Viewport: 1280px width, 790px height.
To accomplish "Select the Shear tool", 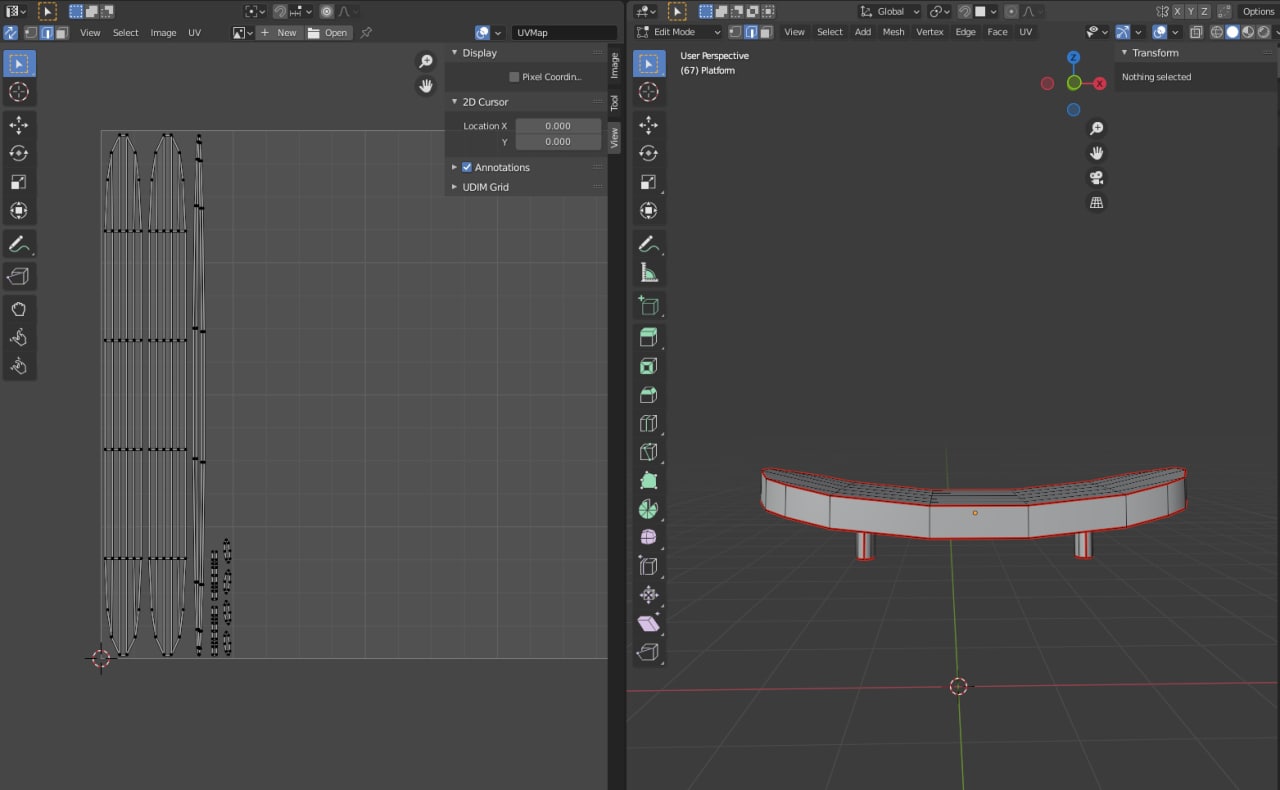I will coord(648,623).
